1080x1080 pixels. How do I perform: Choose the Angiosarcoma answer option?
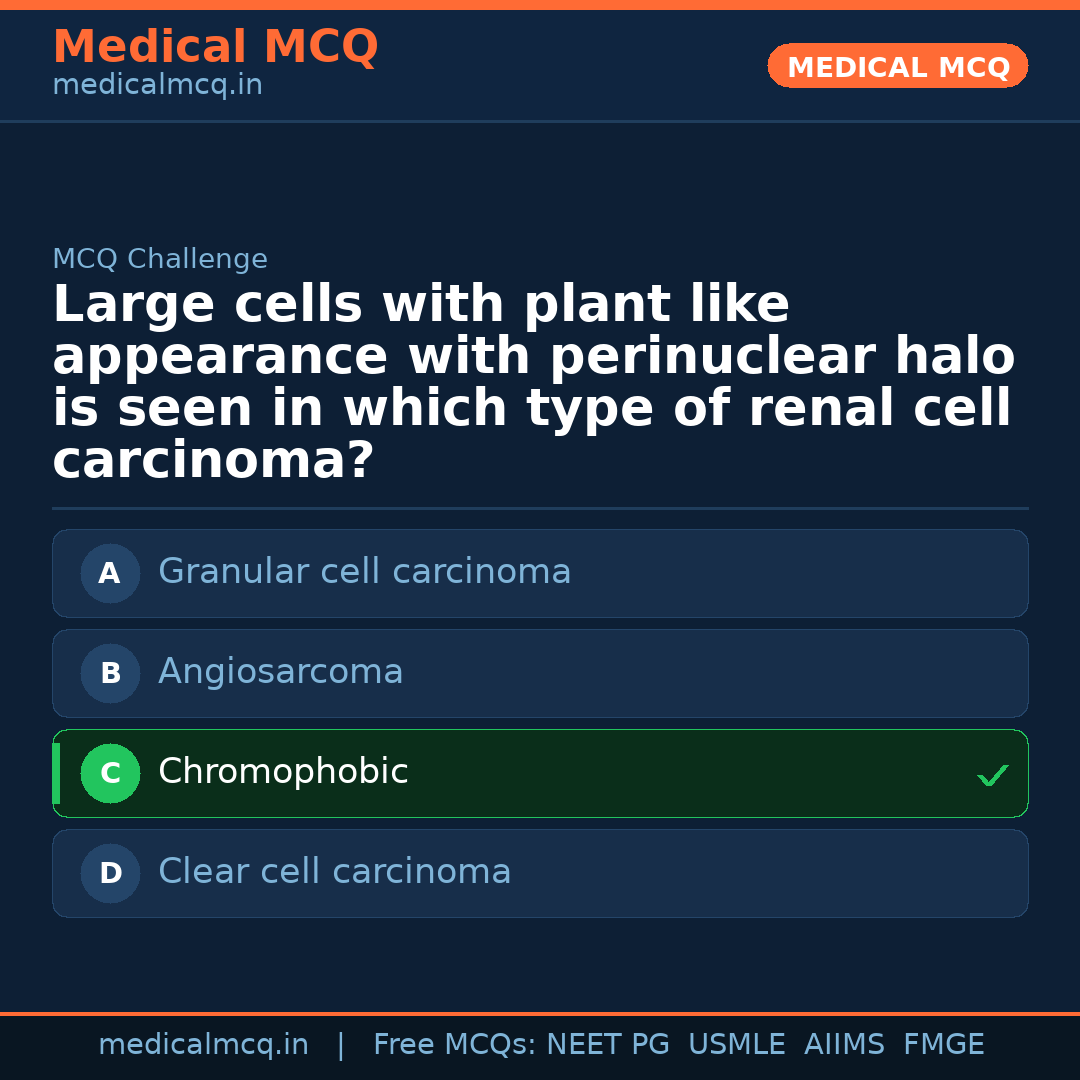pyautogui.click(x=280, y=672)
